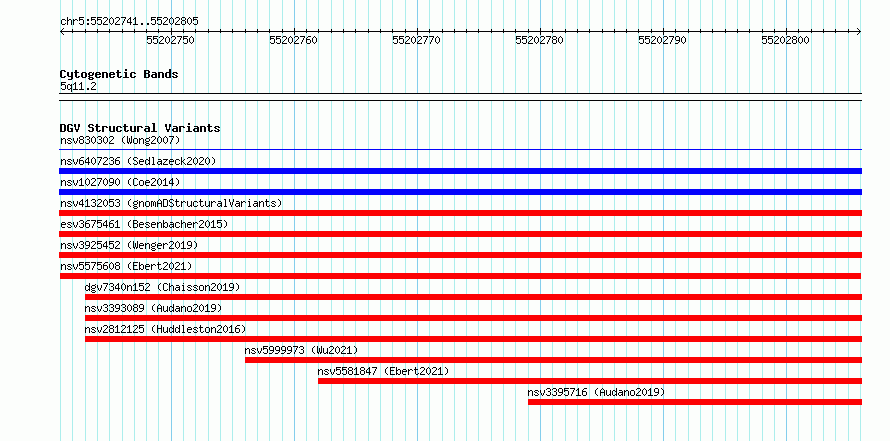890x441 pixels.
Task: Click red bar under nsv5999973
Action: point(553,360)
